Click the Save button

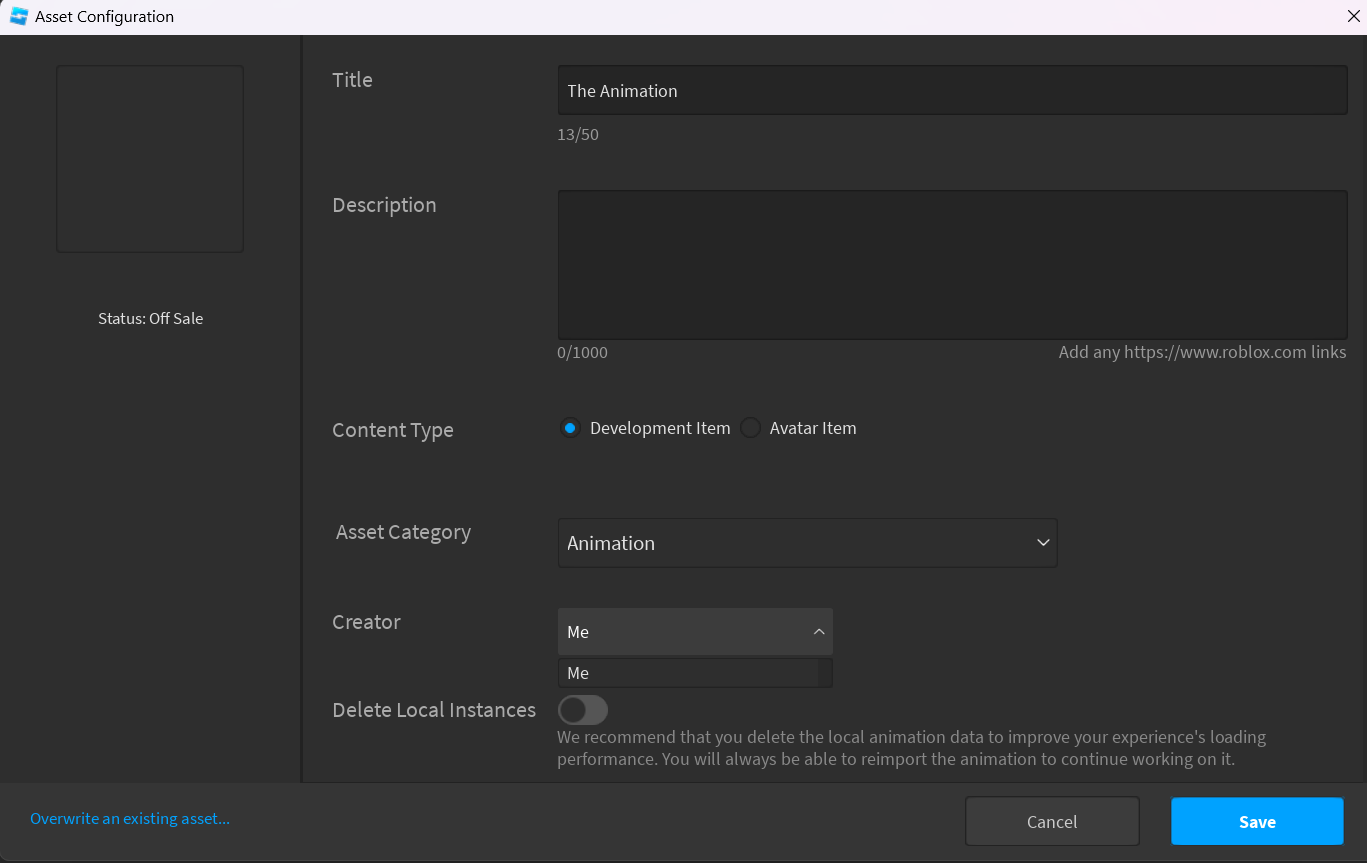[1257, 822]
